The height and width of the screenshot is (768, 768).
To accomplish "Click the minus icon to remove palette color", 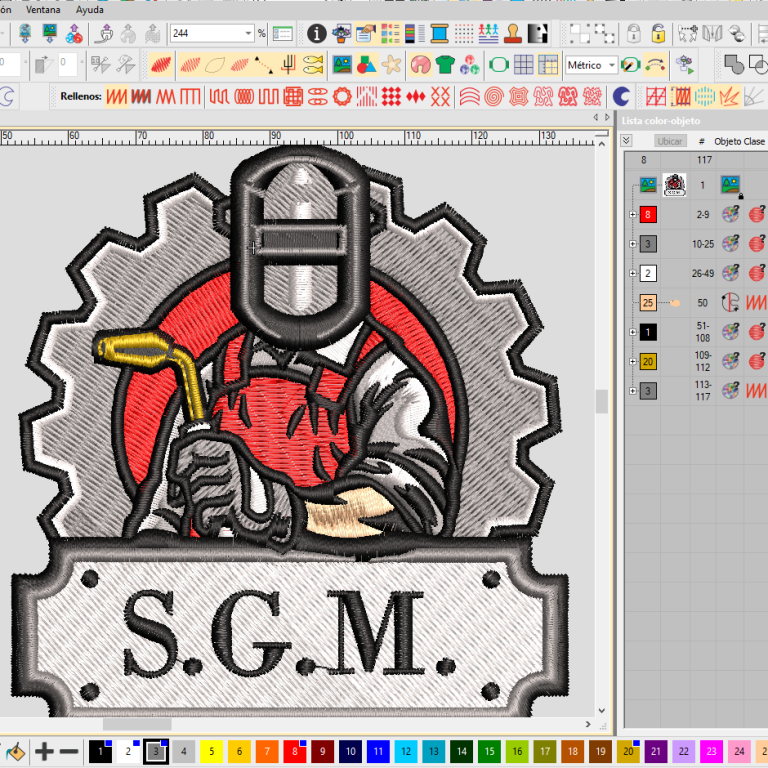I will pyautogui.click(x=69, y=751).
